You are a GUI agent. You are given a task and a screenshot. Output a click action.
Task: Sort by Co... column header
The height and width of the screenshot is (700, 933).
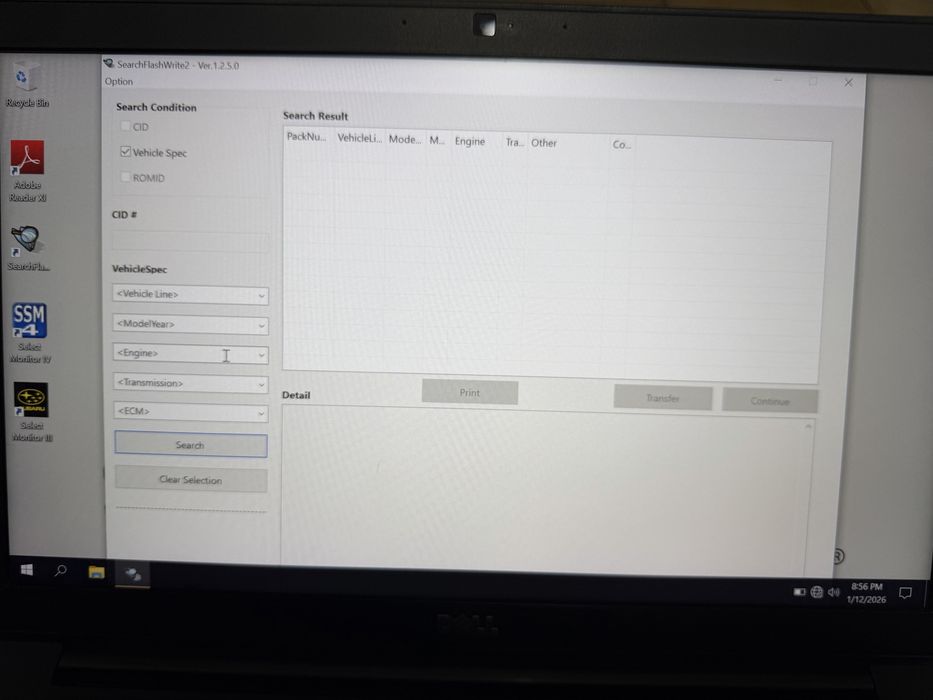pyautogui.click(x=621, y=145)
